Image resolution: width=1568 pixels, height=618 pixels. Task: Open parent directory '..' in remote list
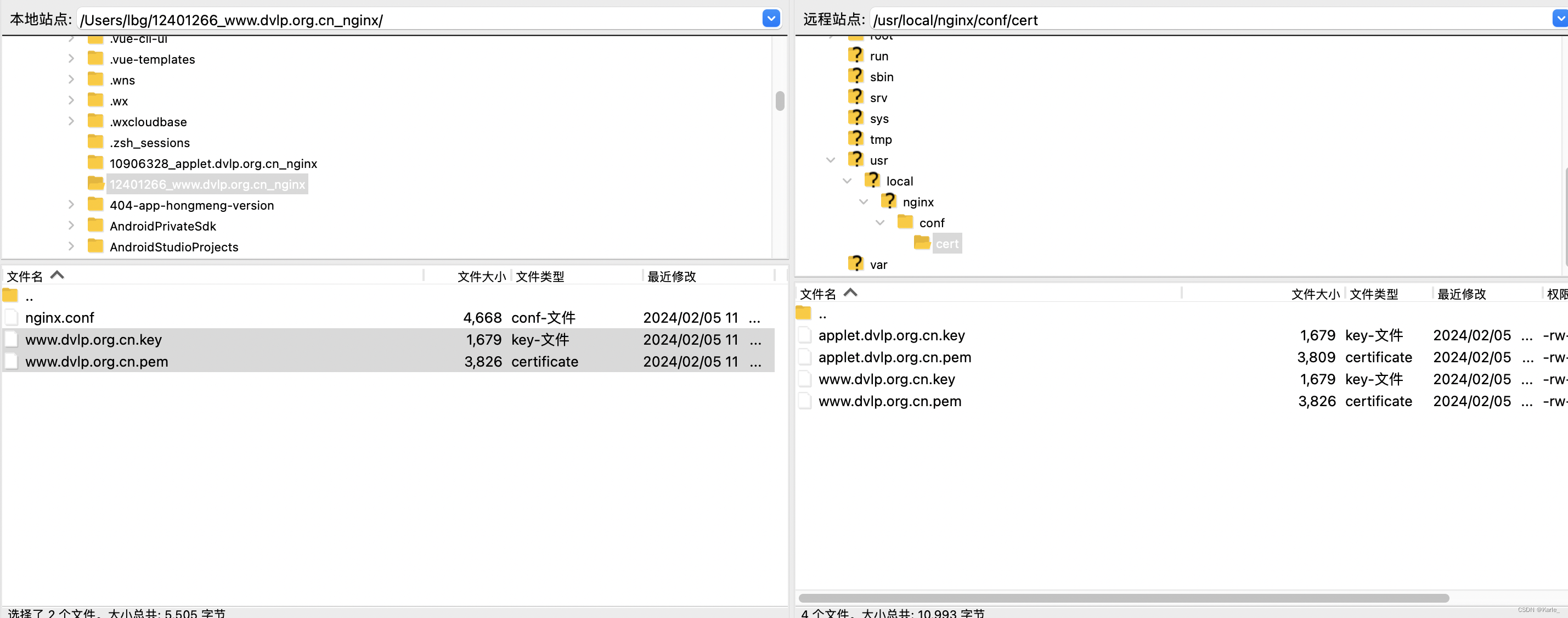[x=1181, y=314]
